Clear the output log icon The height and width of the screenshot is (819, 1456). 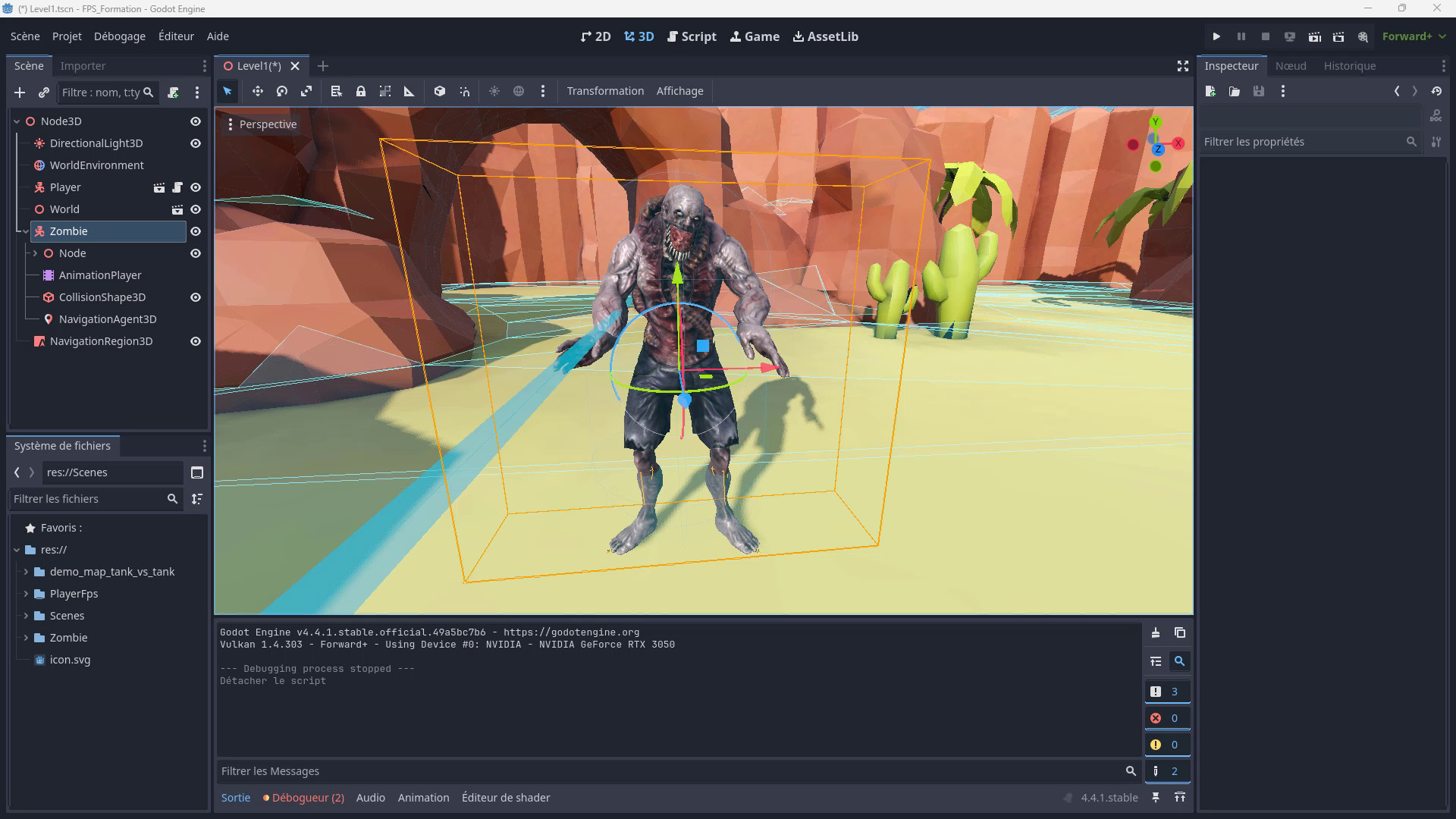(1156, 632)
